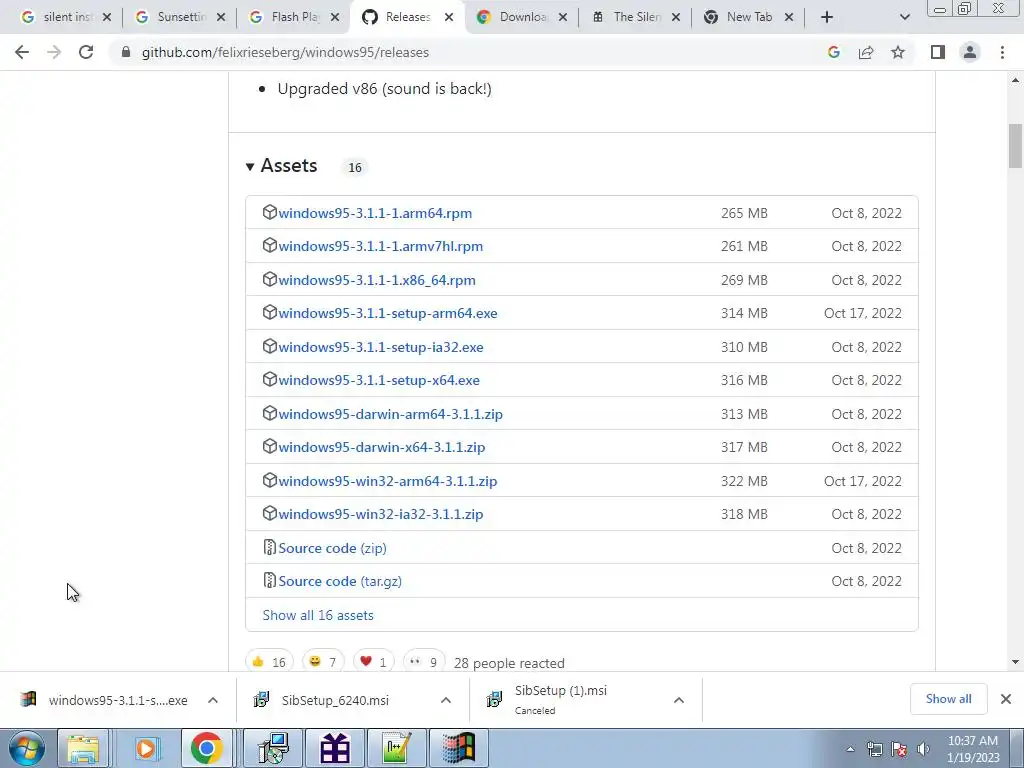Image resolution: width=1024 pixels, height=768 pixels.
Task: React with thumbs up (16)
Action: [269, 662]
